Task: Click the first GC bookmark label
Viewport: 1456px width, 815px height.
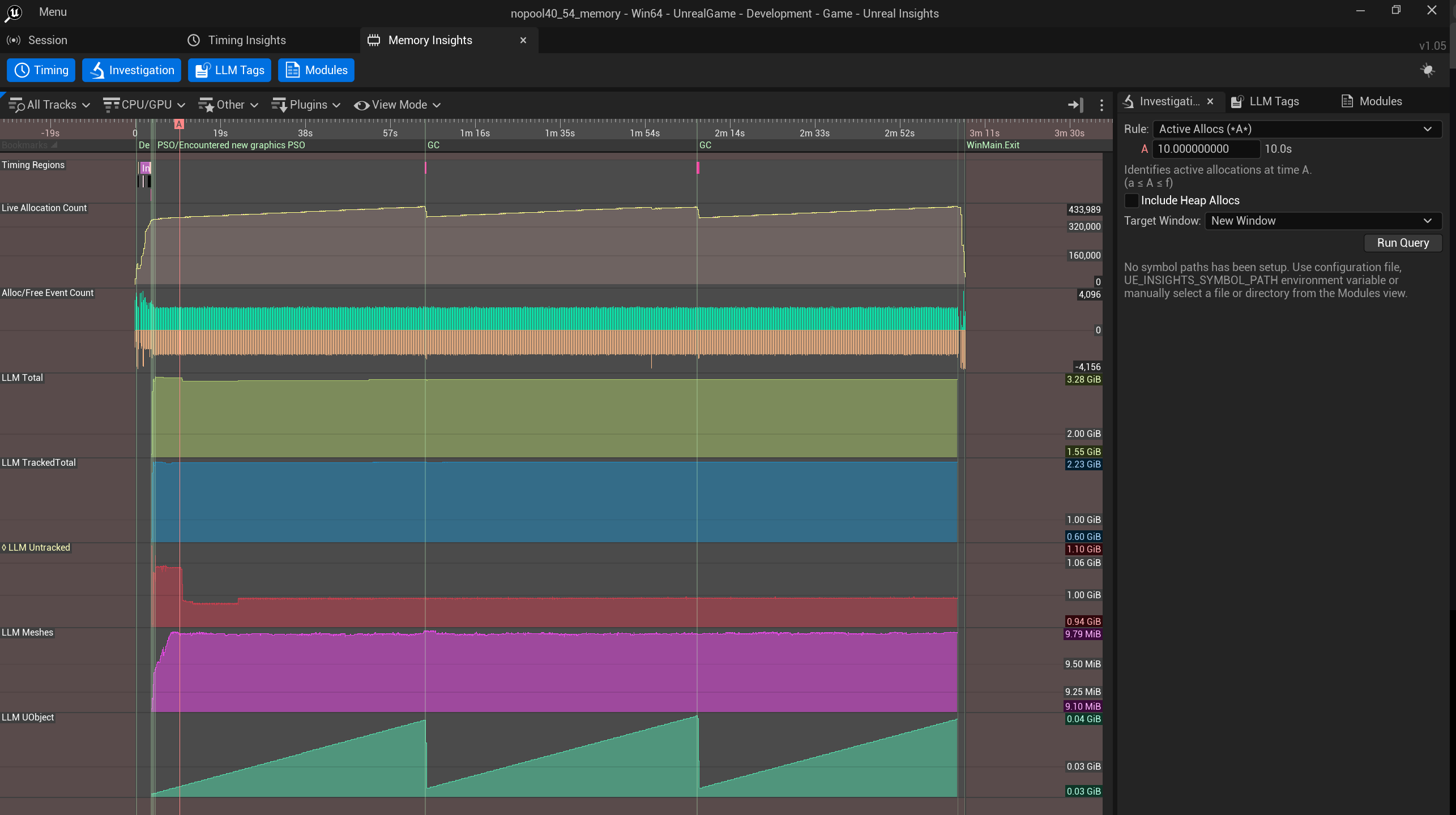Action: click(x=433, y=145)
